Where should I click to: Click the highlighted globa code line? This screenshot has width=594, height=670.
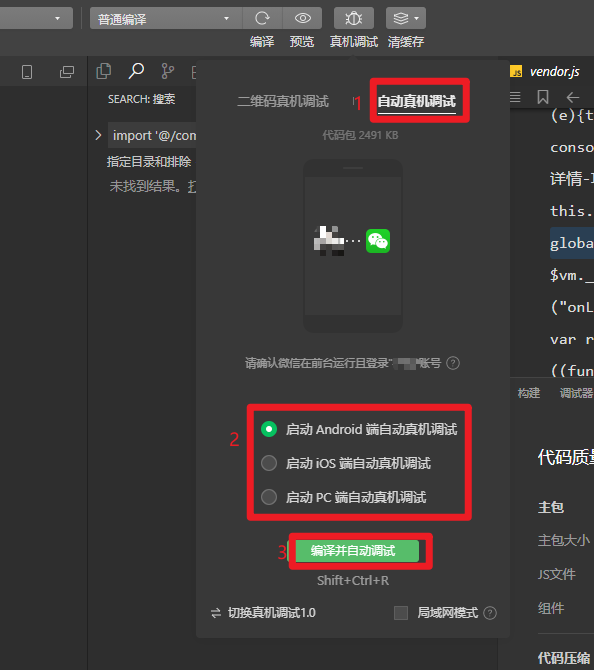pos(572,243)
